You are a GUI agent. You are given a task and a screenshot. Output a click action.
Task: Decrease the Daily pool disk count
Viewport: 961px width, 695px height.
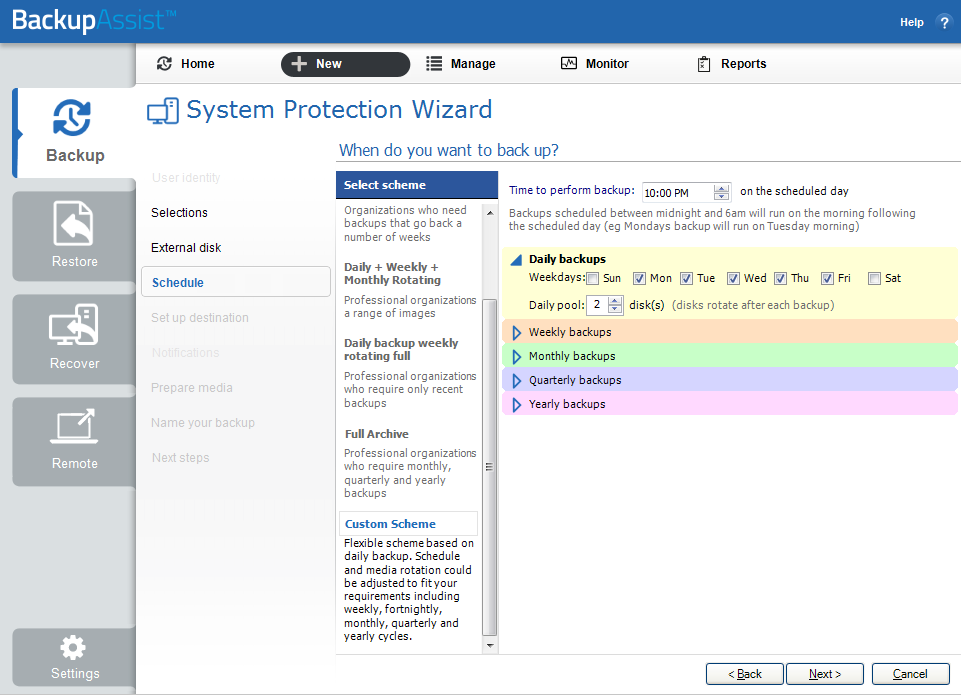pos(615,308)
